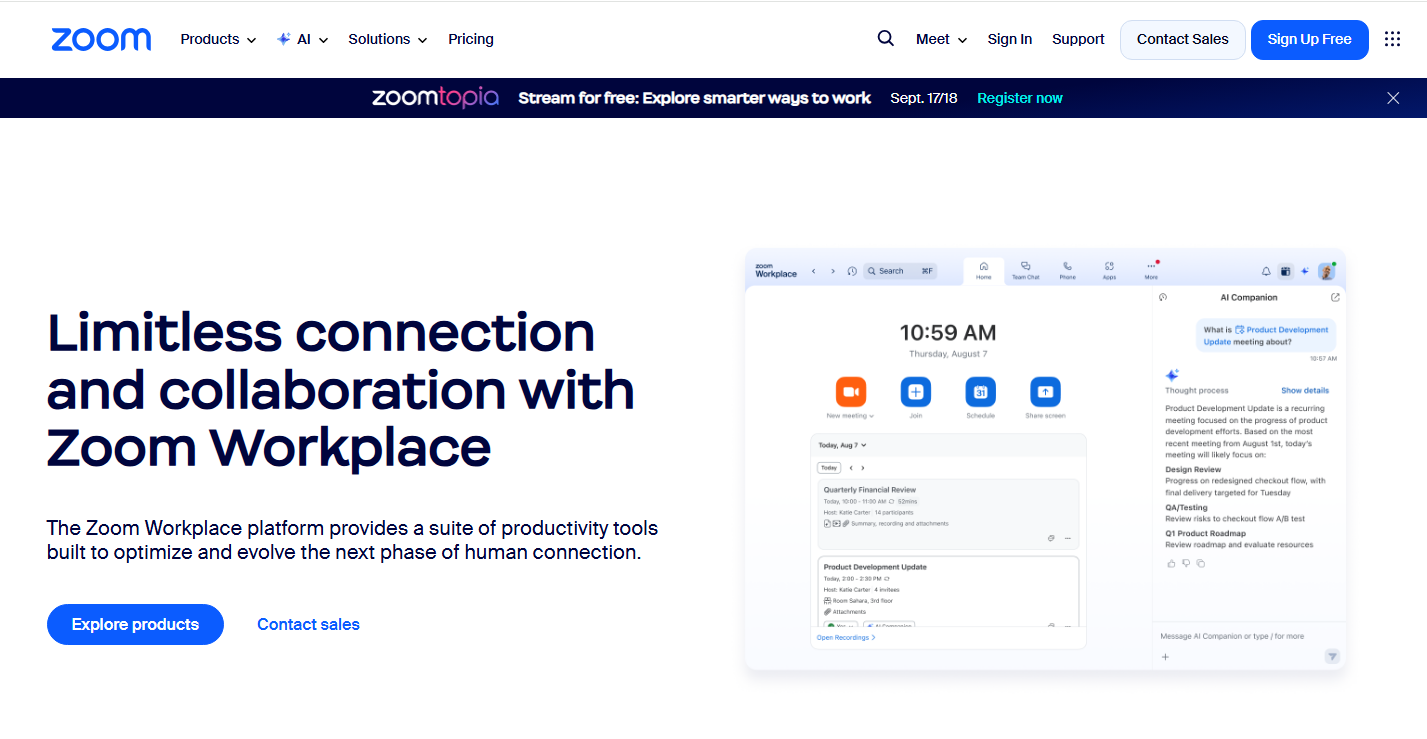Click the Contact Sales header button
Image resolution: width=1427 pixels, height=739 pixels.
pyautogui.click(x=1182, y=39)
